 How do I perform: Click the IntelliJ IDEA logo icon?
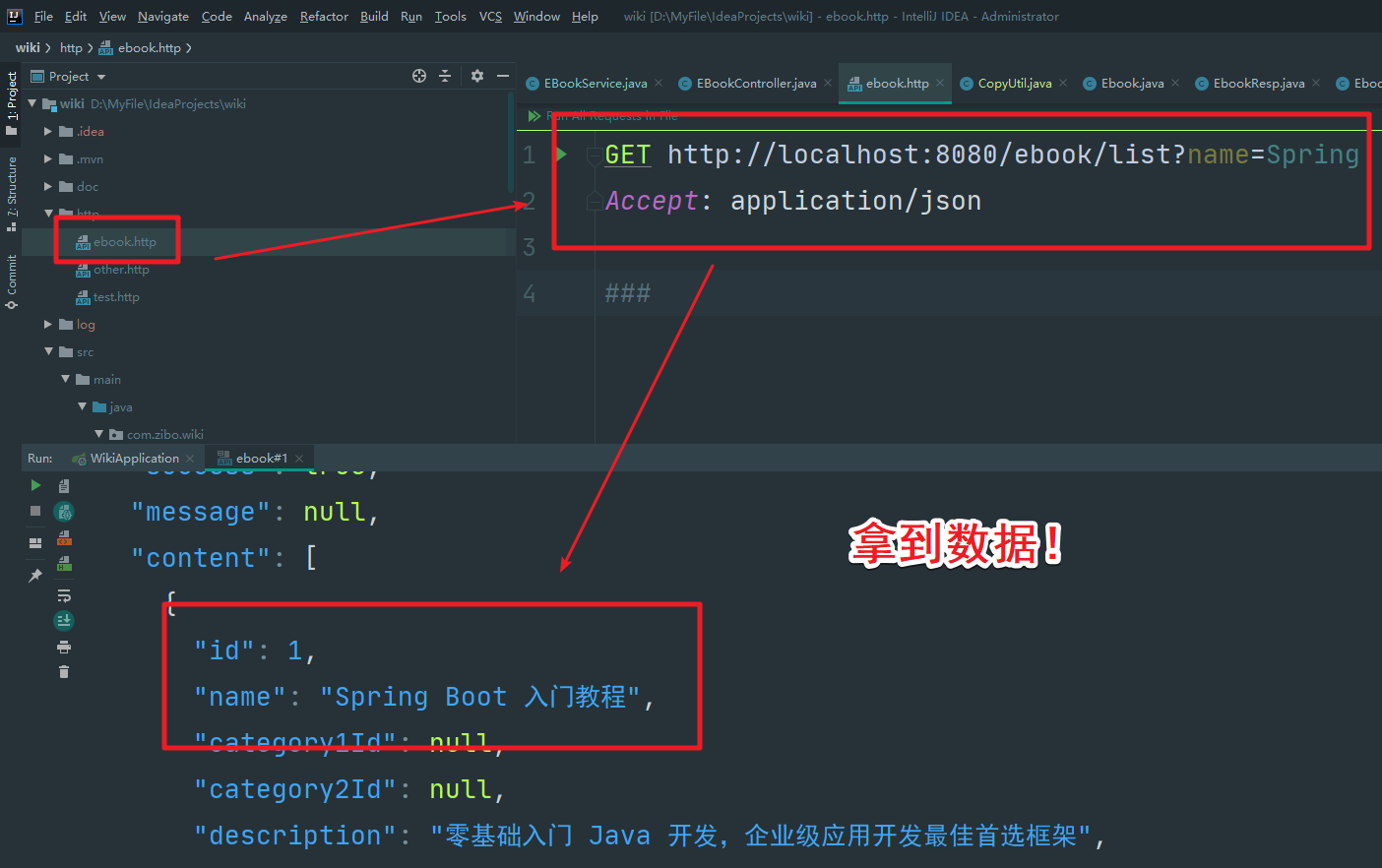(14, 16)
